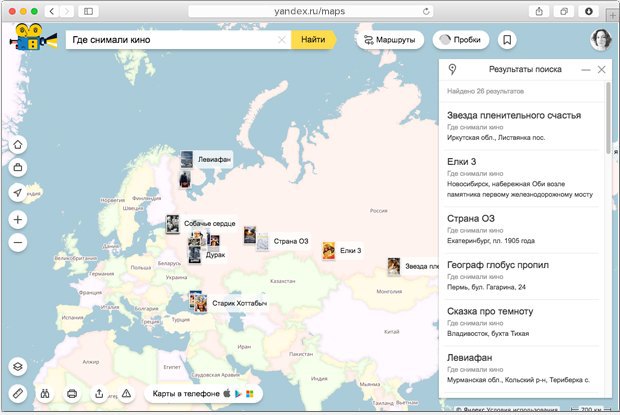Clear the search field with the X icon
620x415 pixels.
[282, 40]
